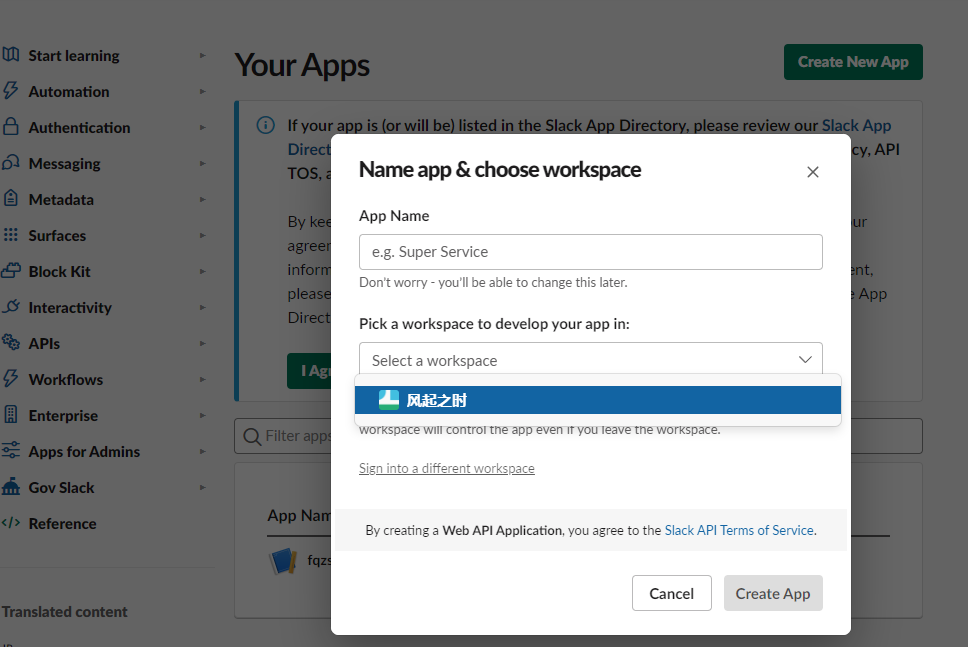Image resolution: width=968 pixels, height=647 pixels.
Task: Close the Name app dialog
Action: point(813,172)
